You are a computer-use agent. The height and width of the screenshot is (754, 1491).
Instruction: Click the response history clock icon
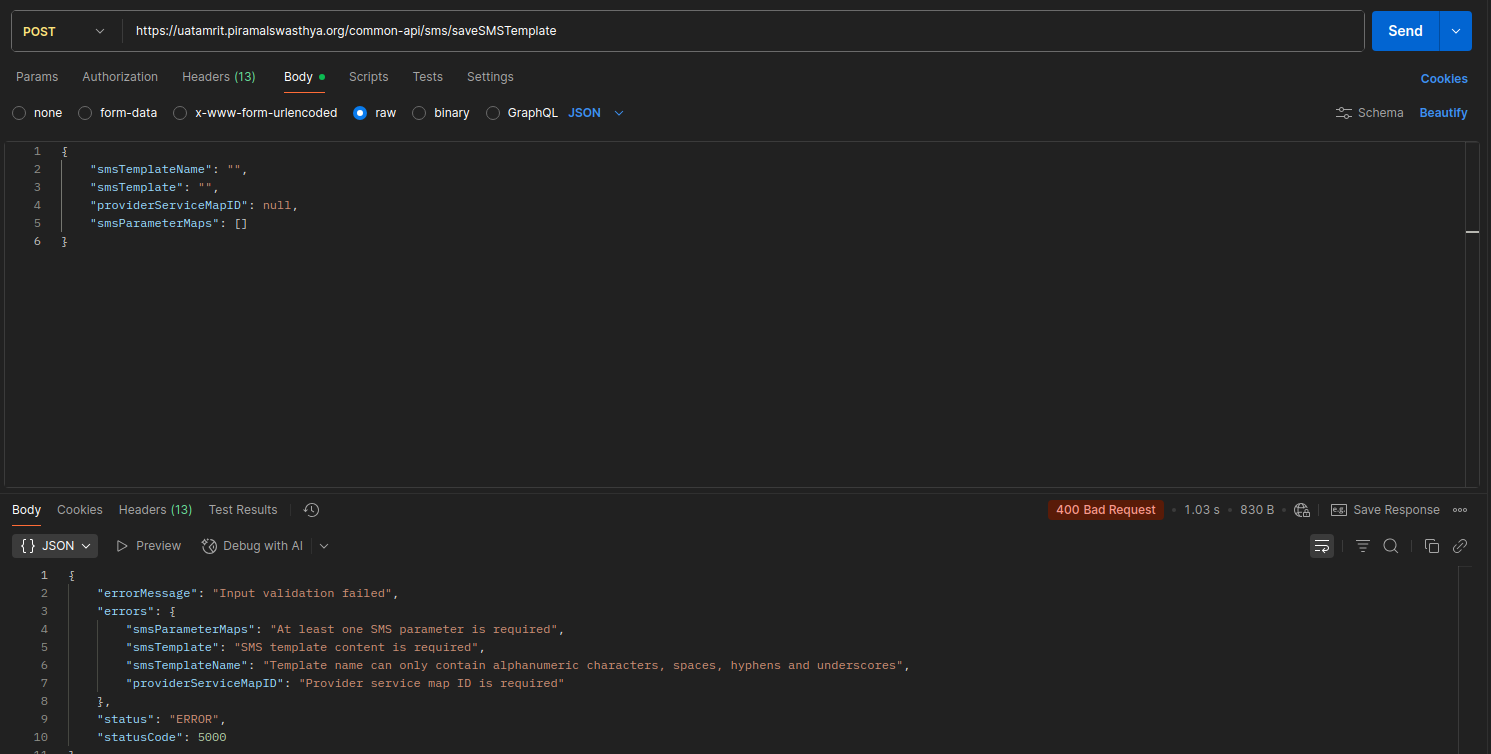(x=311, y=510)
